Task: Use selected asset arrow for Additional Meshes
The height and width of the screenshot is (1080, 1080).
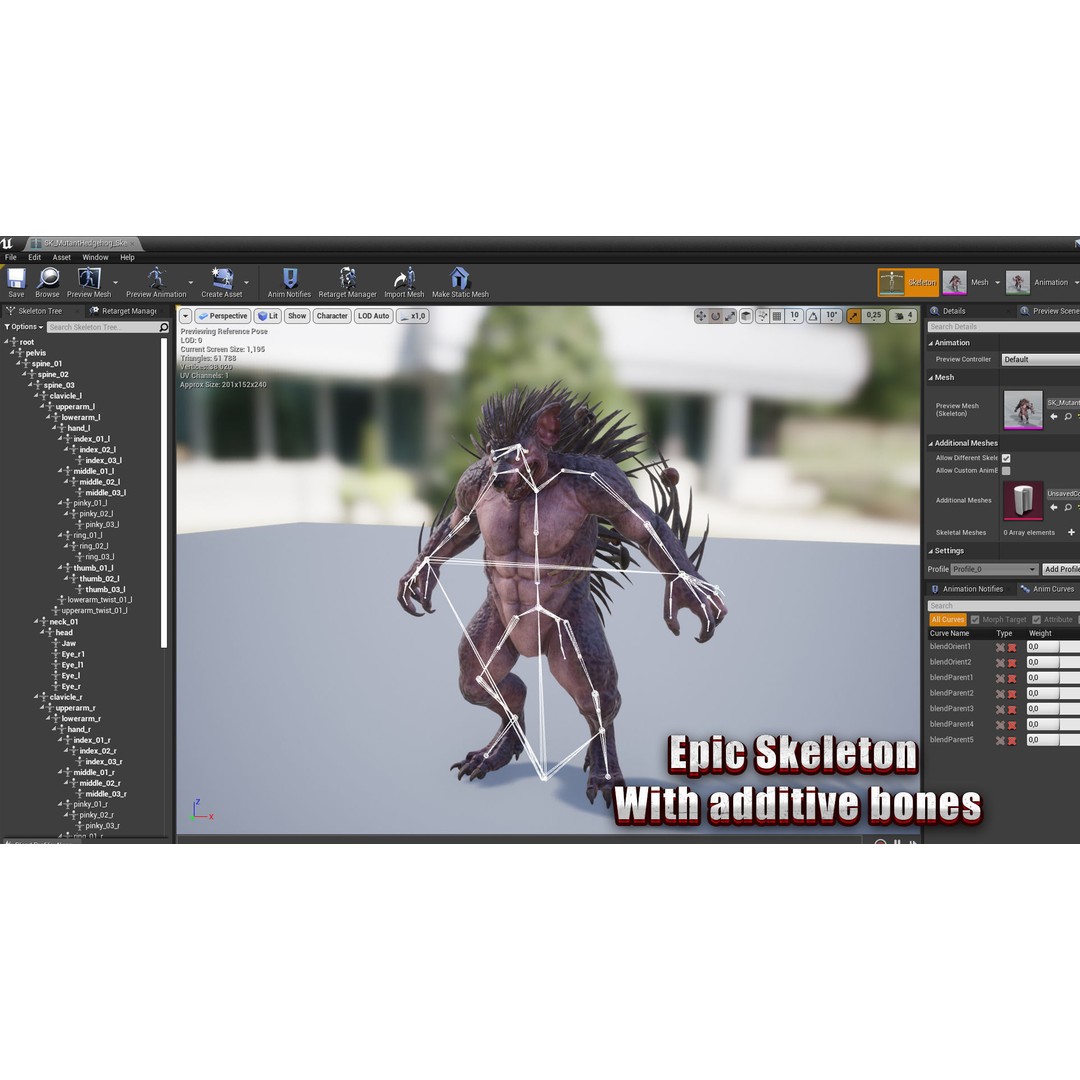Action: [x=1054, y=508]
